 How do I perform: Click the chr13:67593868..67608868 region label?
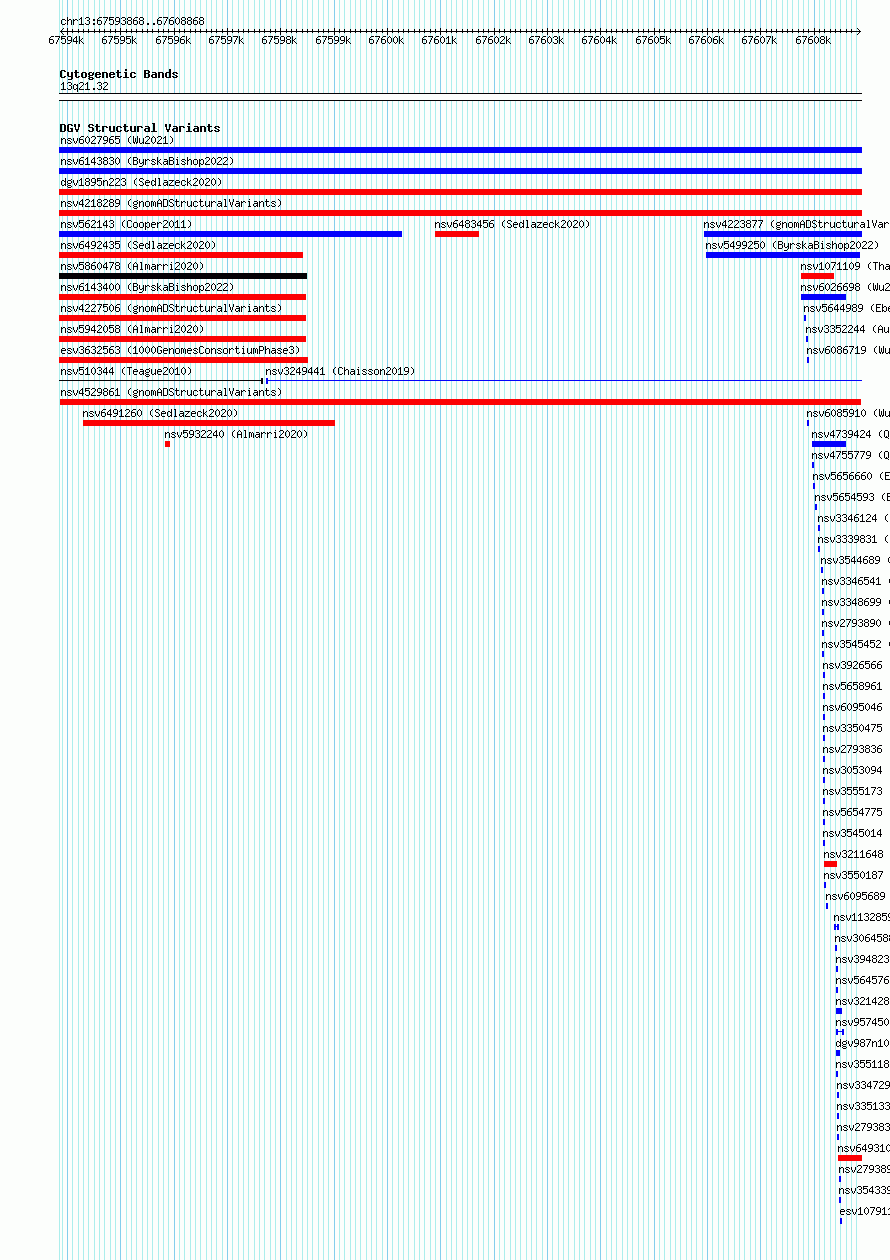(132, 21)
